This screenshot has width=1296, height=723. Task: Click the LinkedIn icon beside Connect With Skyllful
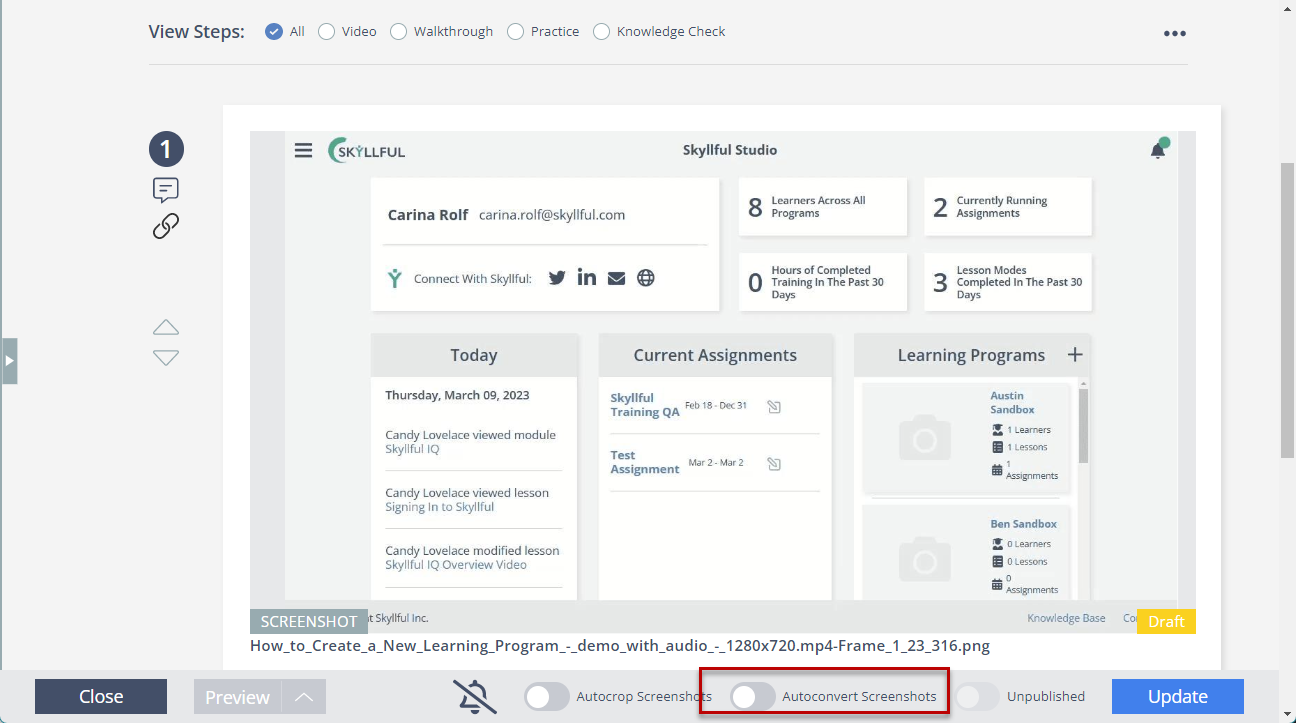point(587,277)
